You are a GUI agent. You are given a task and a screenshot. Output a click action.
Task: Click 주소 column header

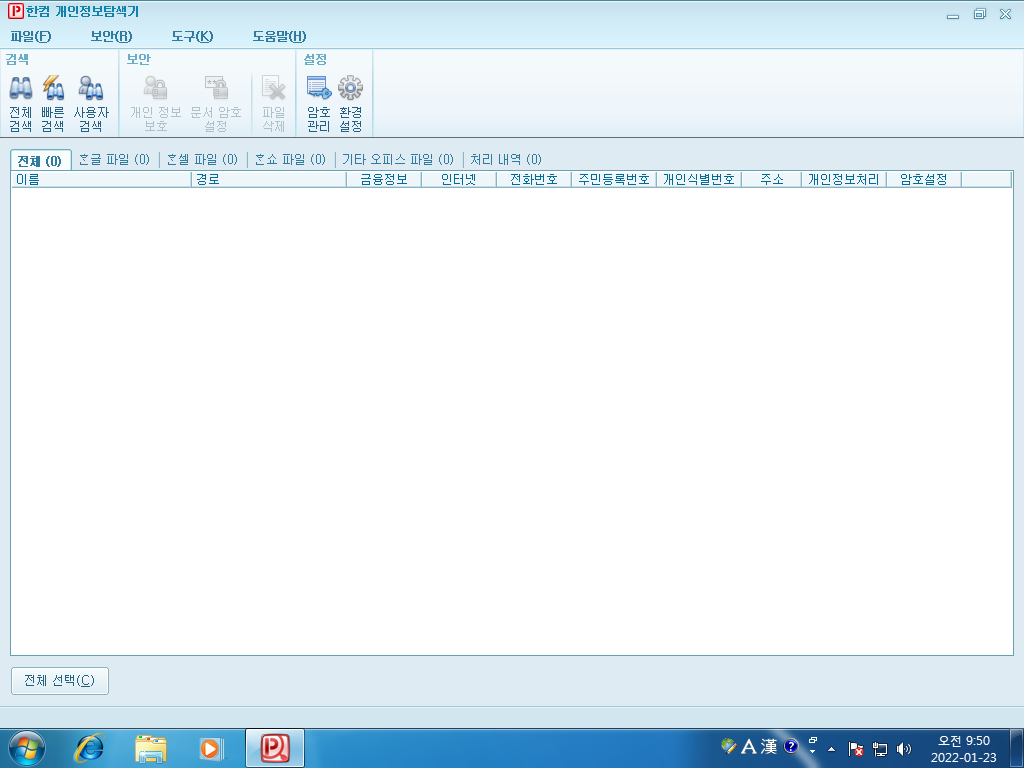pos(771,179)
